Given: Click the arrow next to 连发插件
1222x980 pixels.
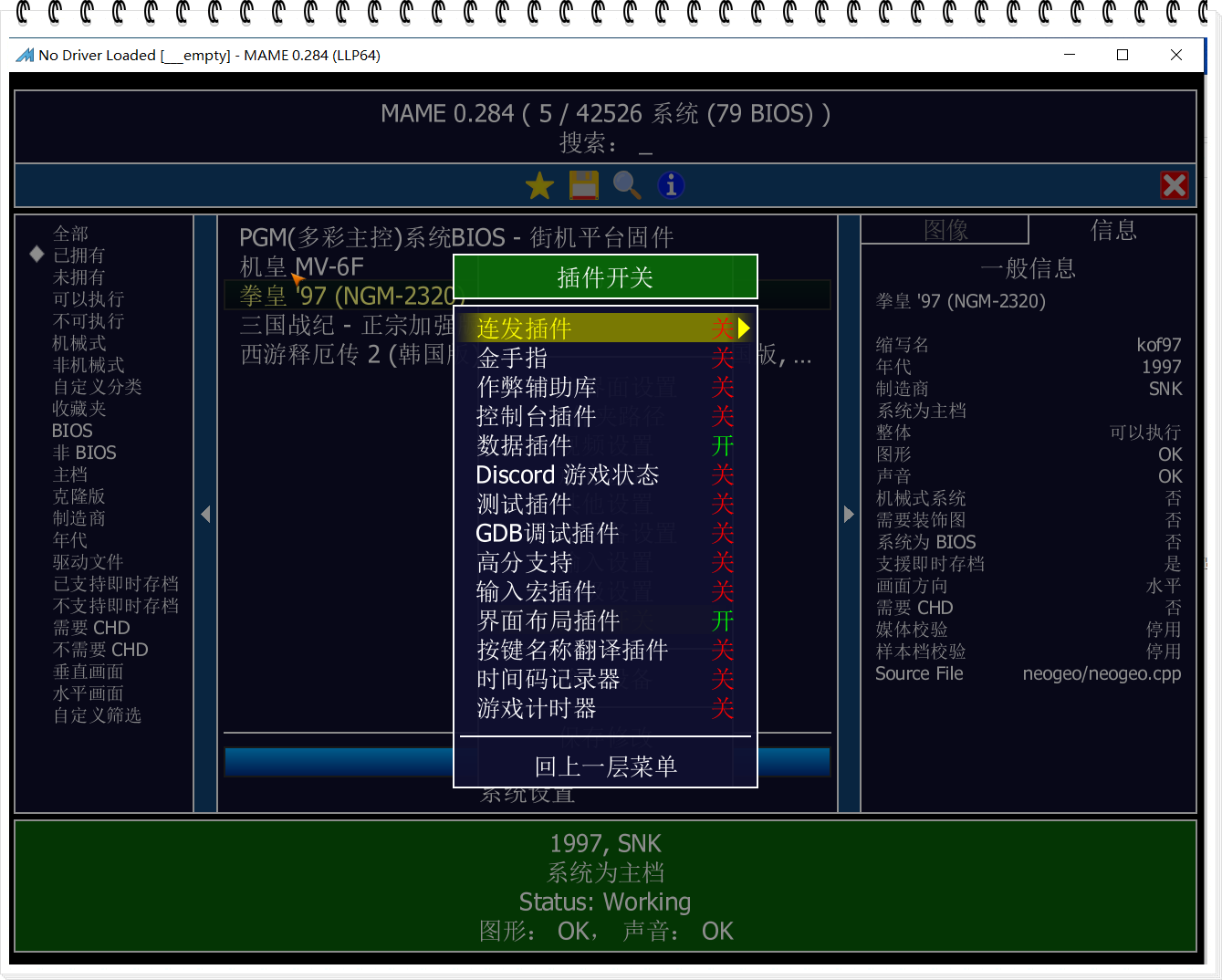Looking at the screenshot, I should click(x=744, y=328).
